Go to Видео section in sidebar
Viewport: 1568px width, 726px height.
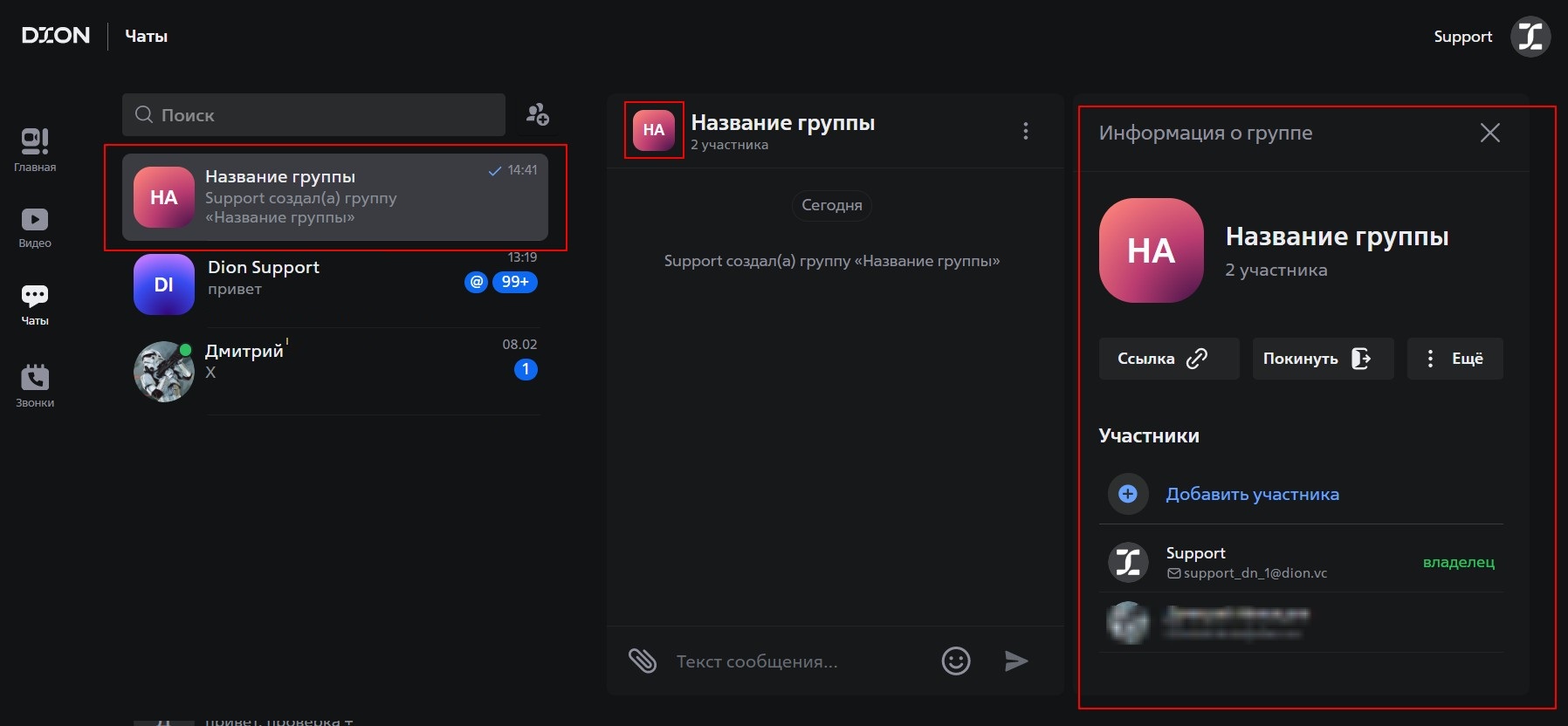(35, 228)
